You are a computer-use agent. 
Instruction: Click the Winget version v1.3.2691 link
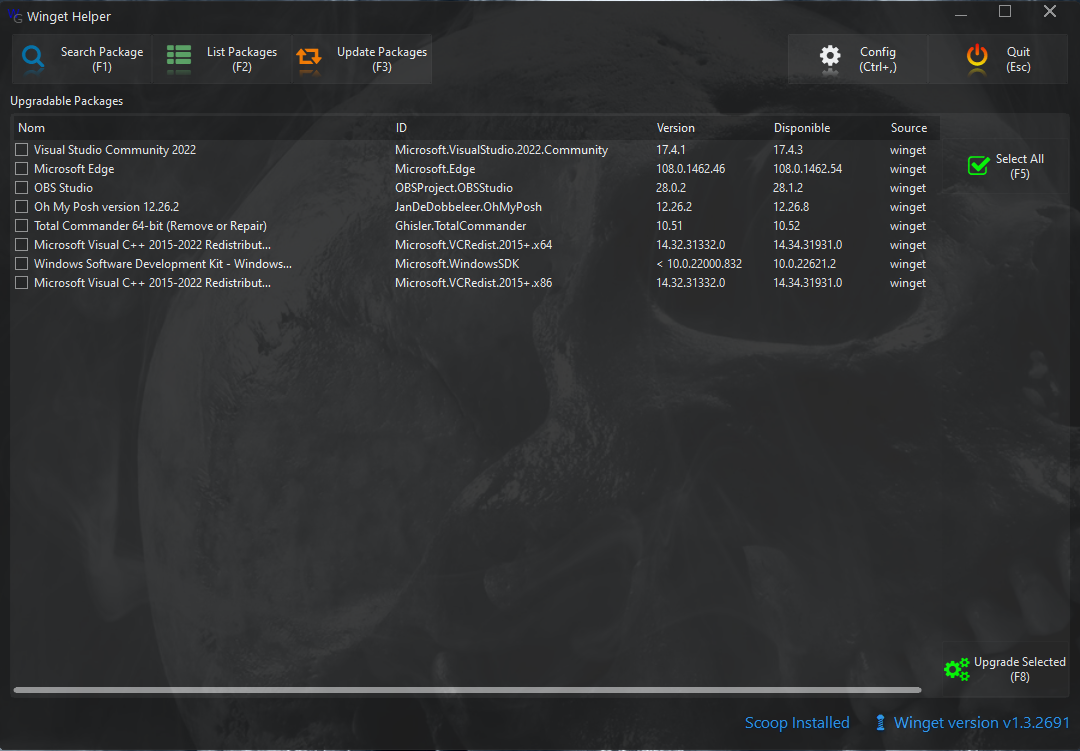click(982, 723)
